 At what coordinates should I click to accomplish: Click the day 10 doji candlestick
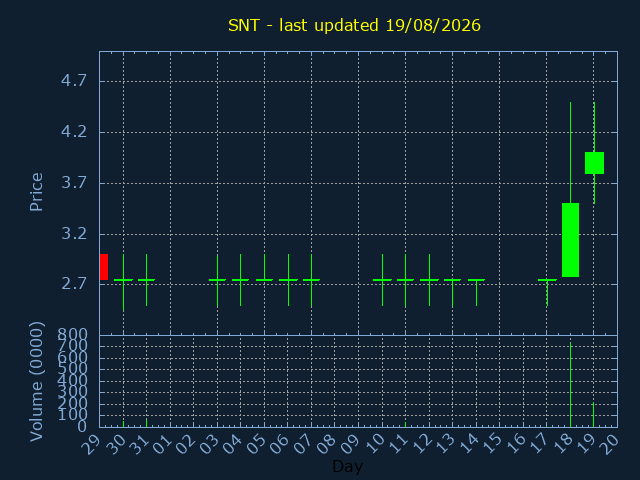(382, 280)
